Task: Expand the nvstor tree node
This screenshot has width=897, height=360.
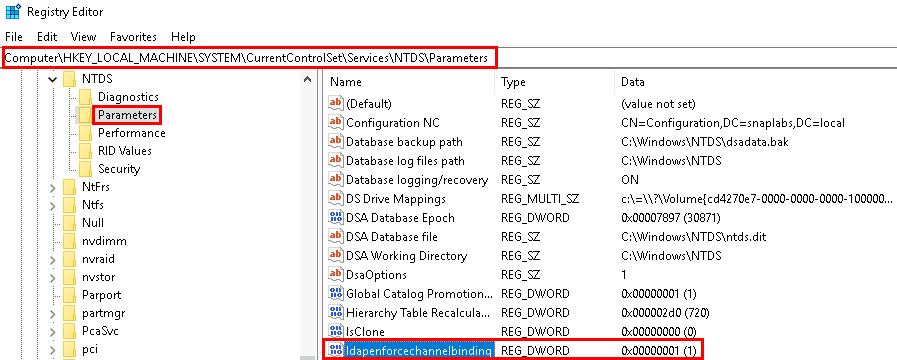Action: 53,278
